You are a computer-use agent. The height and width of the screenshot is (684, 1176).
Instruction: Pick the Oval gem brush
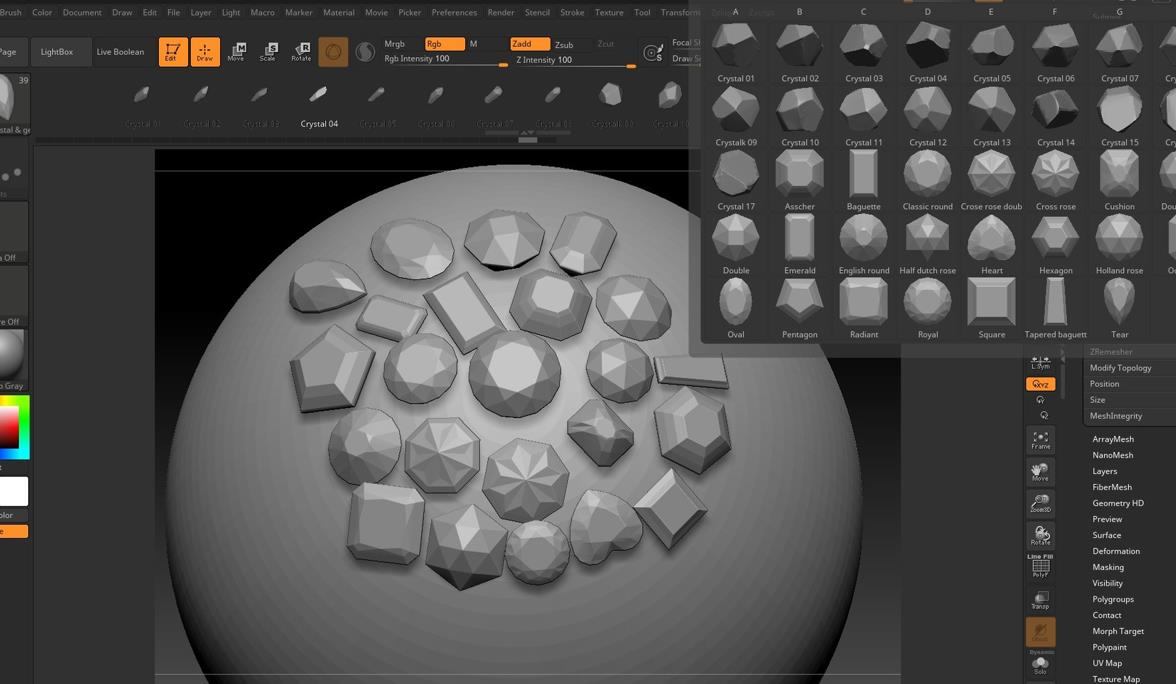pyautogui.click(x=735, y=308)
